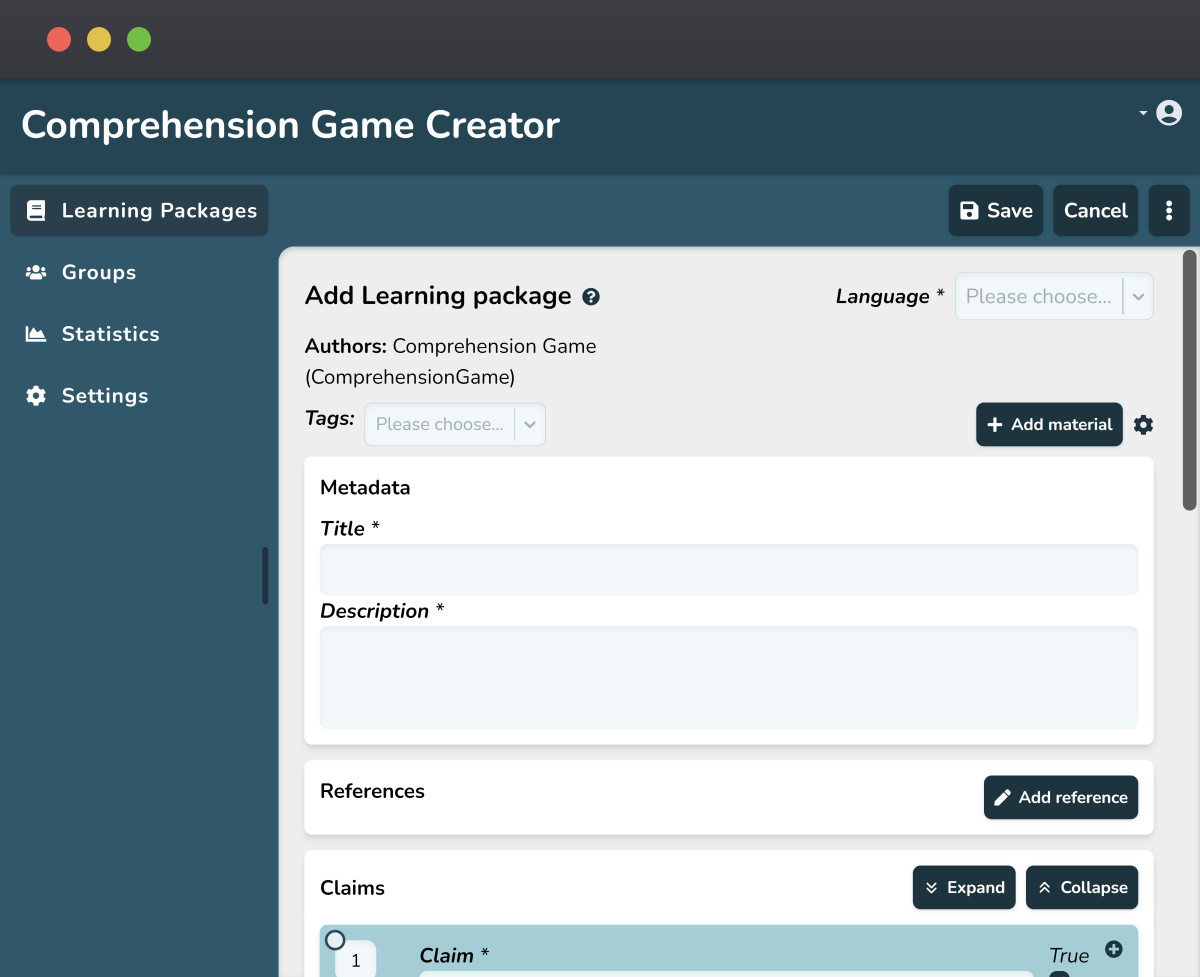Click the plus icon on claim 1
Screen dimensions: 1200x977
[1114, 949]
